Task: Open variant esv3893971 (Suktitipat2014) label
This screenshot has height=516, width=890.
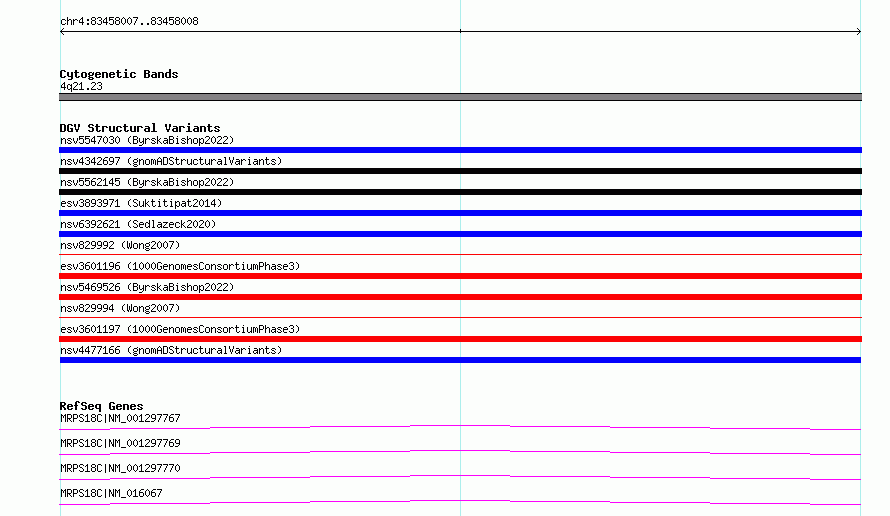Action: (141, 203)
